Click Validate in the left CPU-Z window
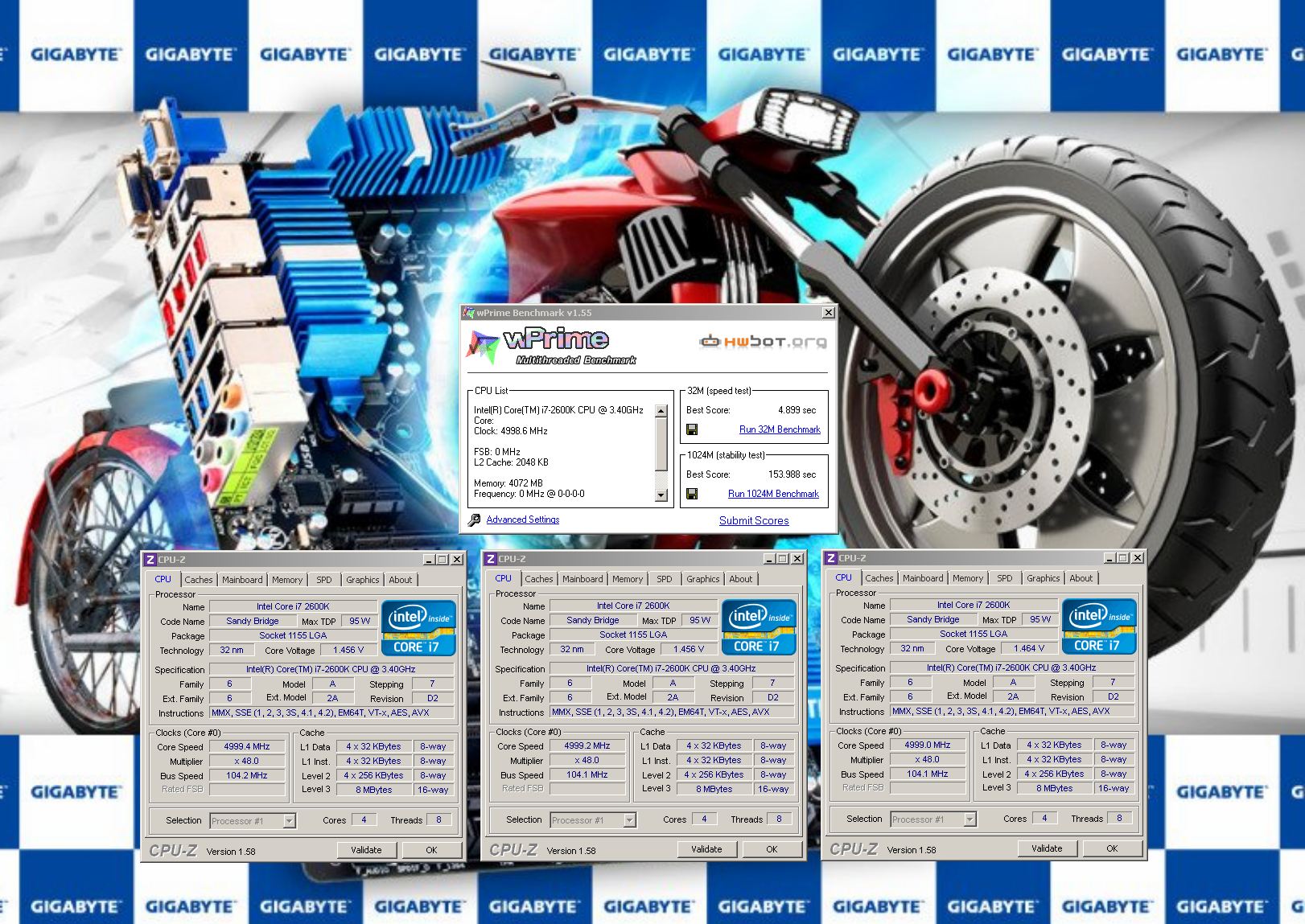Viewport: 1305px width, 924px height. [366, 850]
